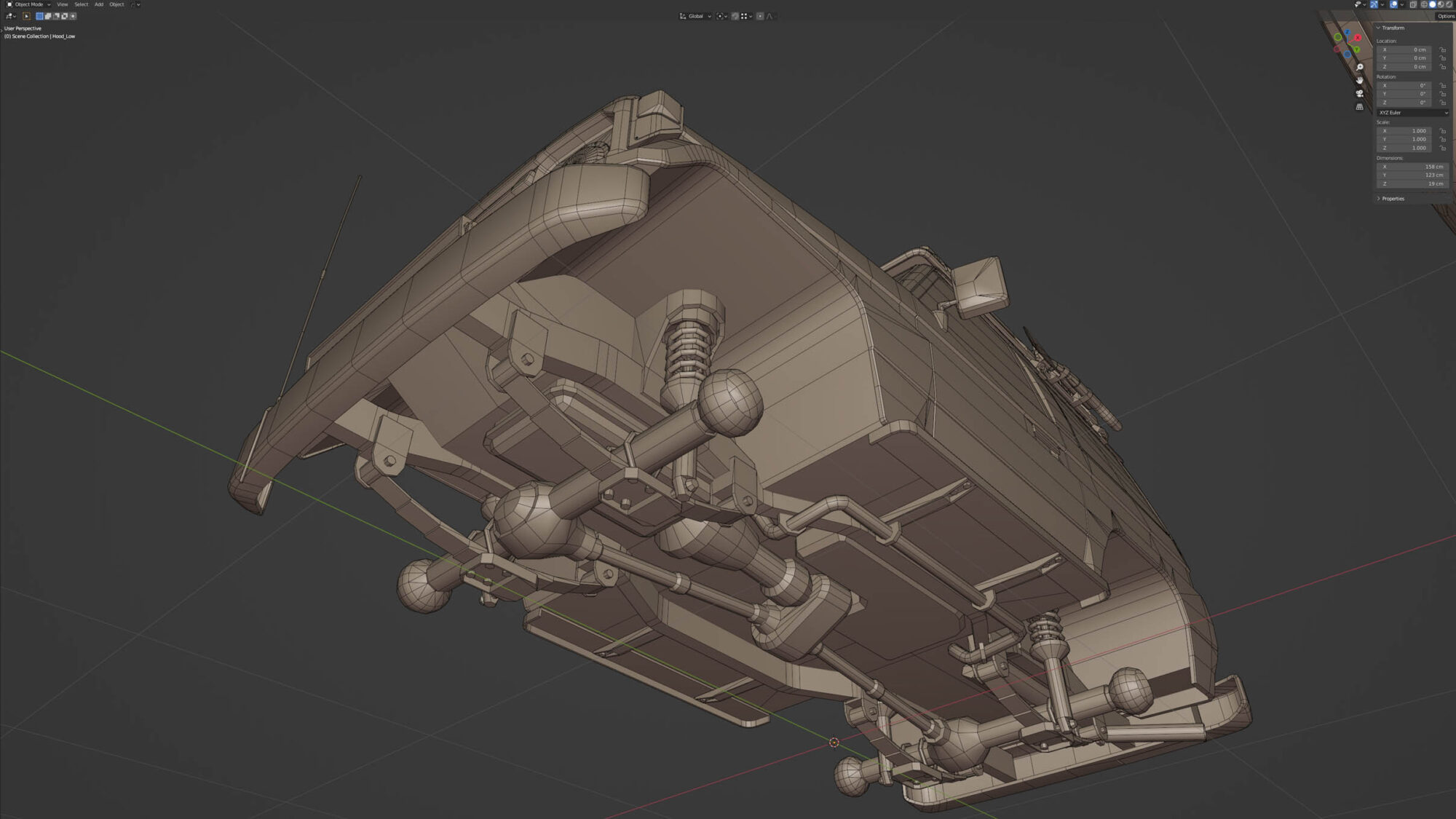Image resolution: width=1456 pixels, height=819 pixels.
Task: Toggle lock on Location X
Action: (1442, 50)
